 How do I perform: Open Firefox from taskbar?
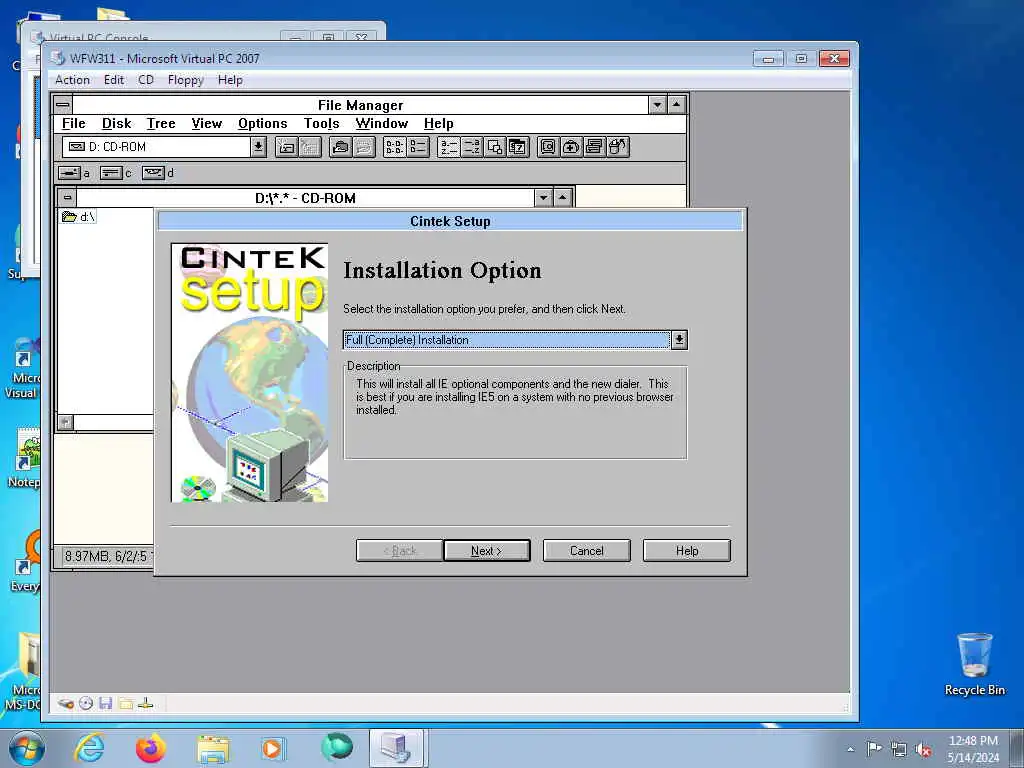click(x=150, y=748)
